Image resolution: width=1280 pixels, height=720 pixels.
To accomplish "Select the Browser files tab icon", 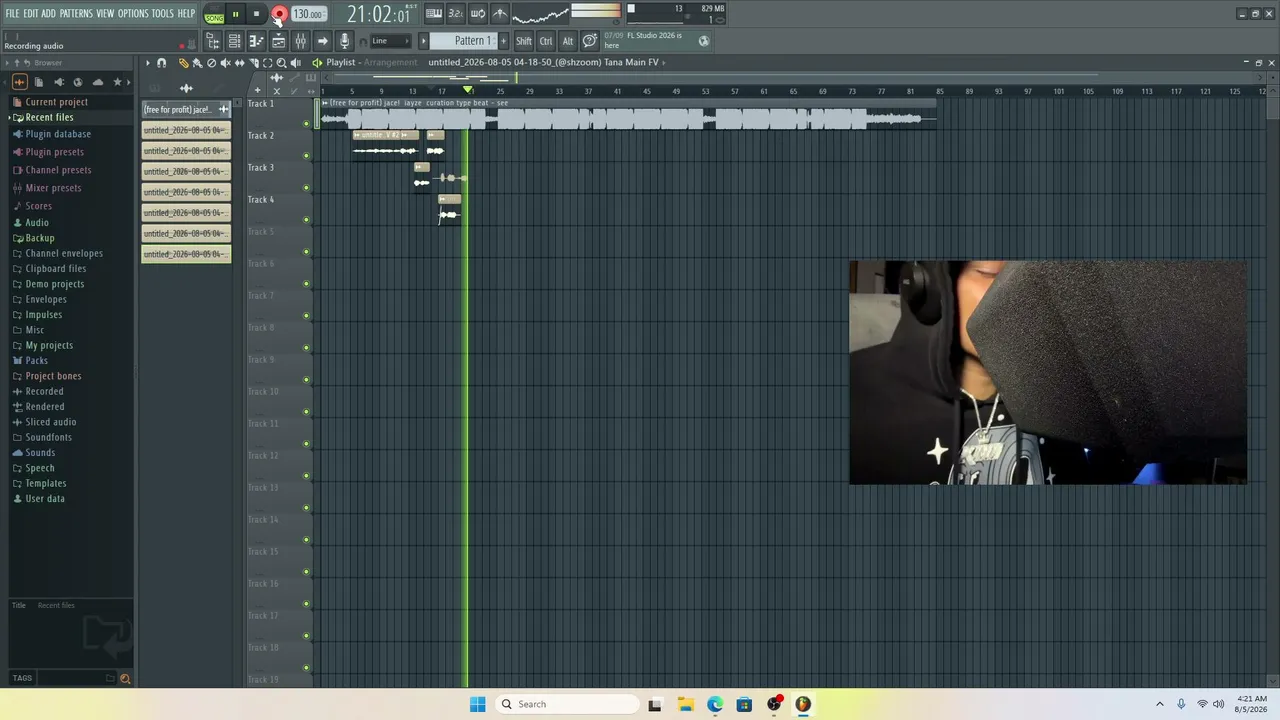I will [38, 82].
